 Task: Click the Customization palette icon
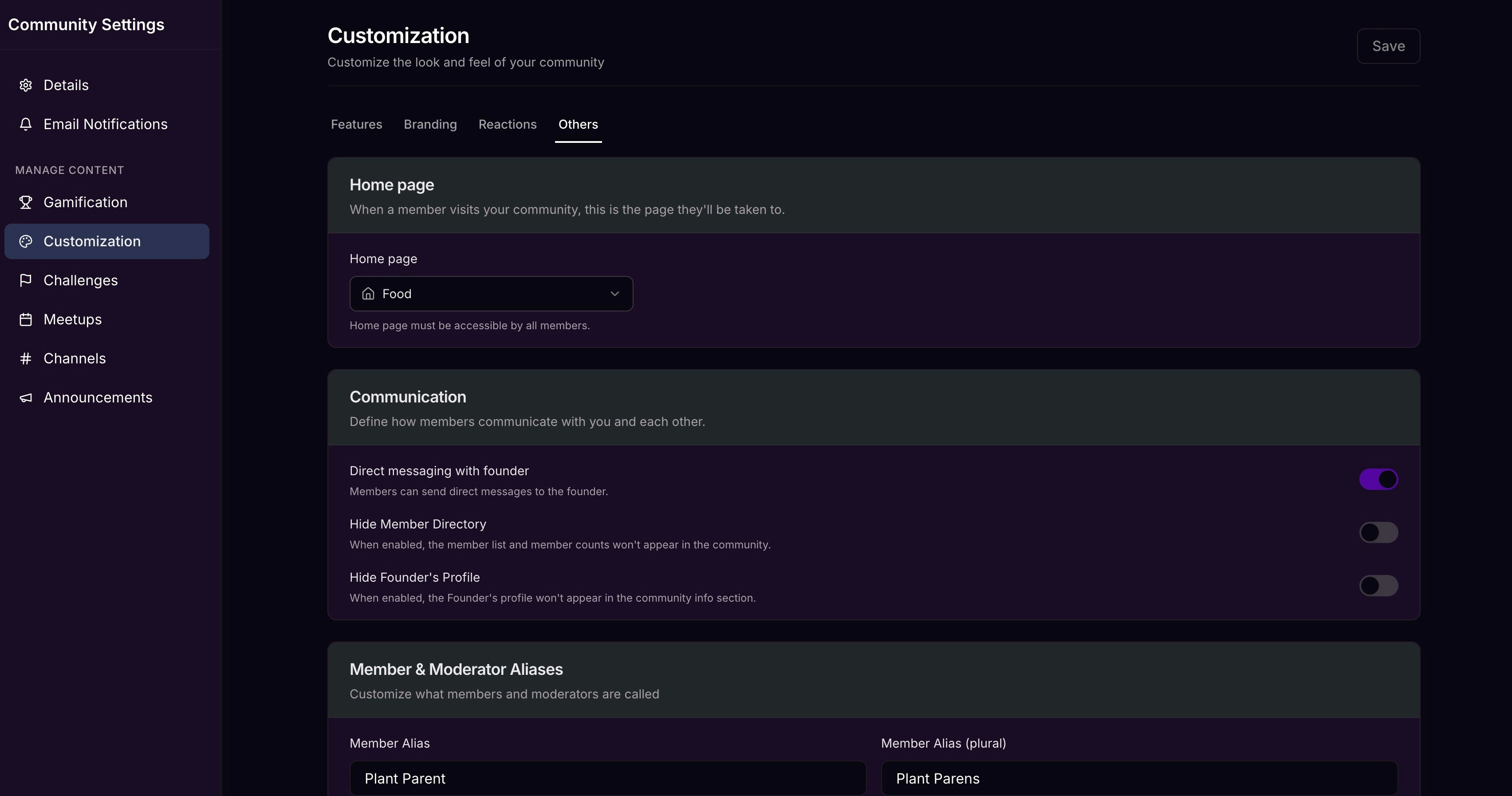(25, 241)
